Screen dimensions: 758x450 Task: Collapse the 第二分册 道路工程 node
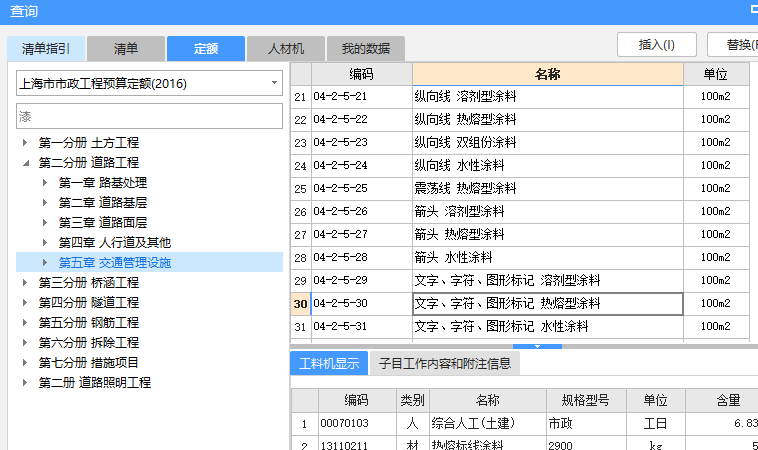tap(26, 163)
